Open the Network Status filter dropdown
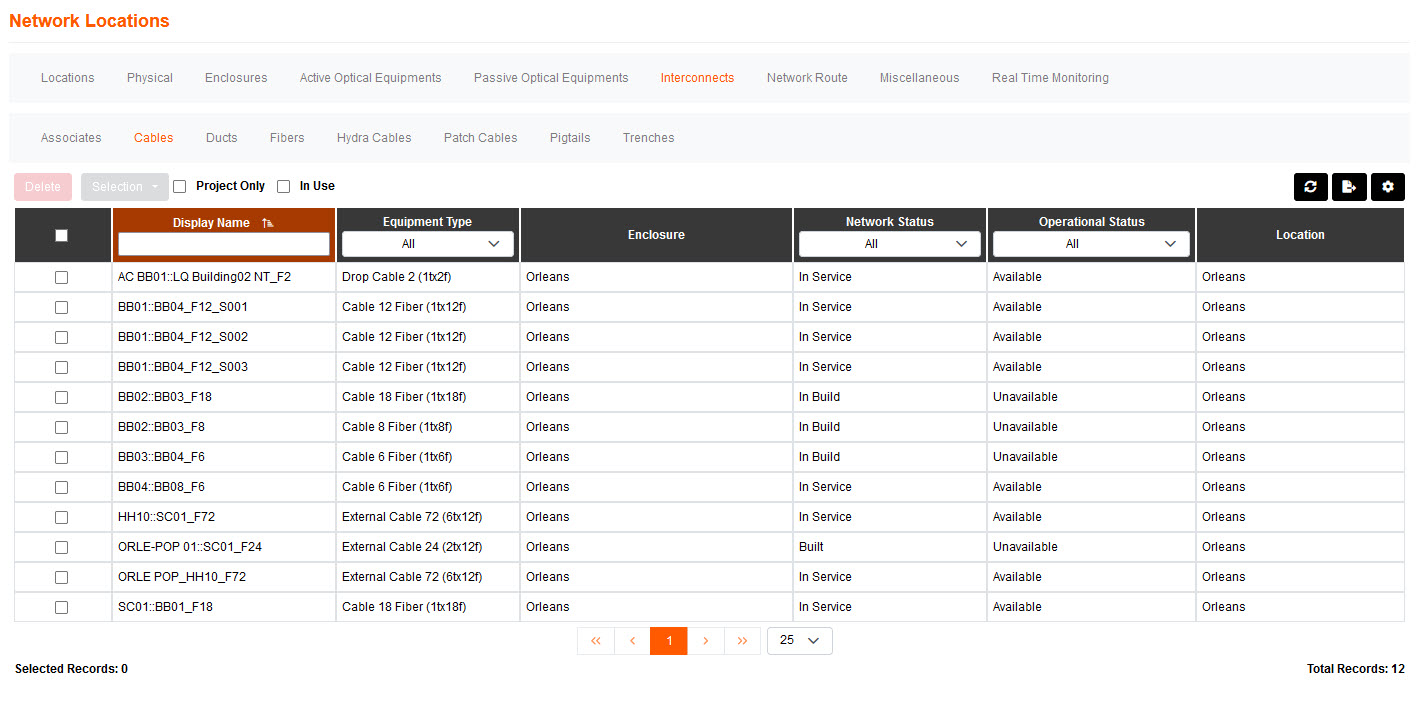 pos(889,244)
